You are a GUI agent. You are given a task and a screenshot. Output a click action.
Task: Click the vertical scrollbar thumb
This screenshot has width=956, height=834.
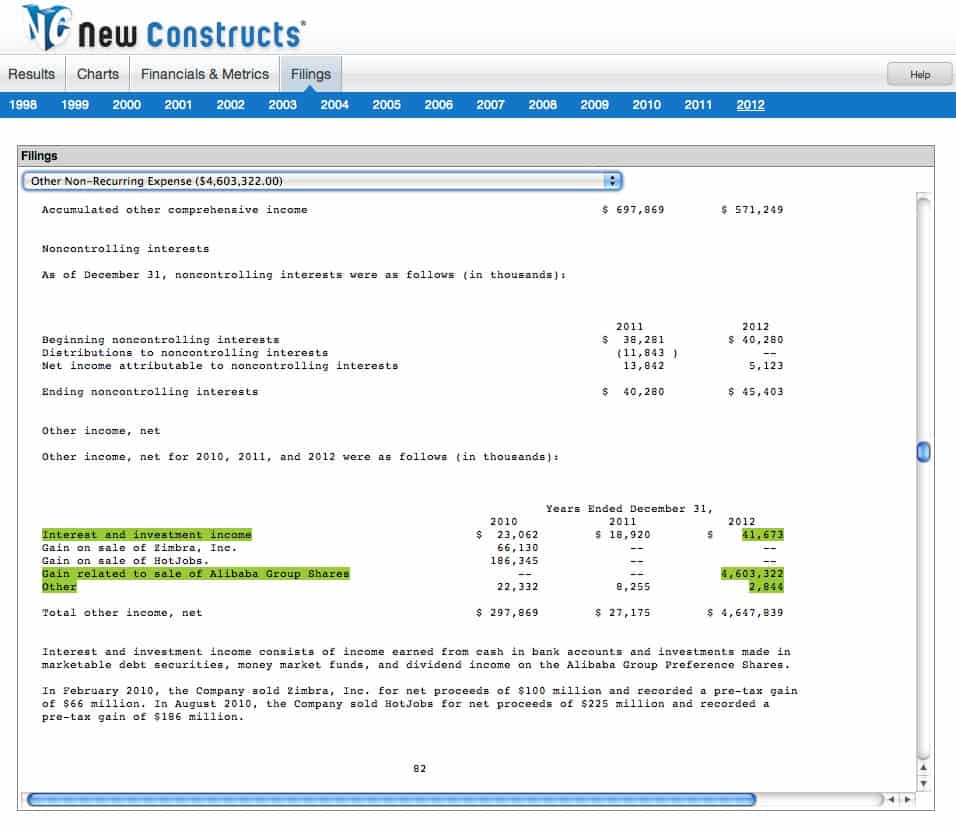tap(924, 452)
